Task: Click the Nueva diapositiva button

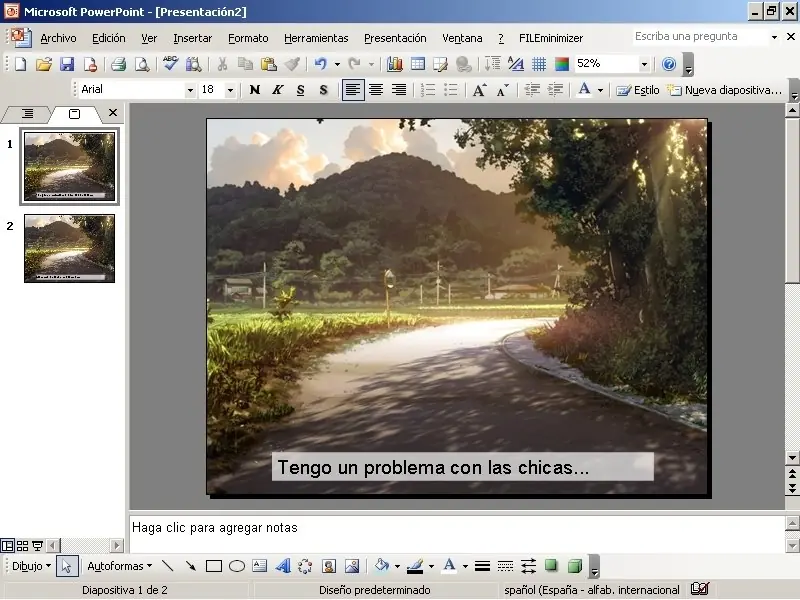Action: [x=724, y=90]
